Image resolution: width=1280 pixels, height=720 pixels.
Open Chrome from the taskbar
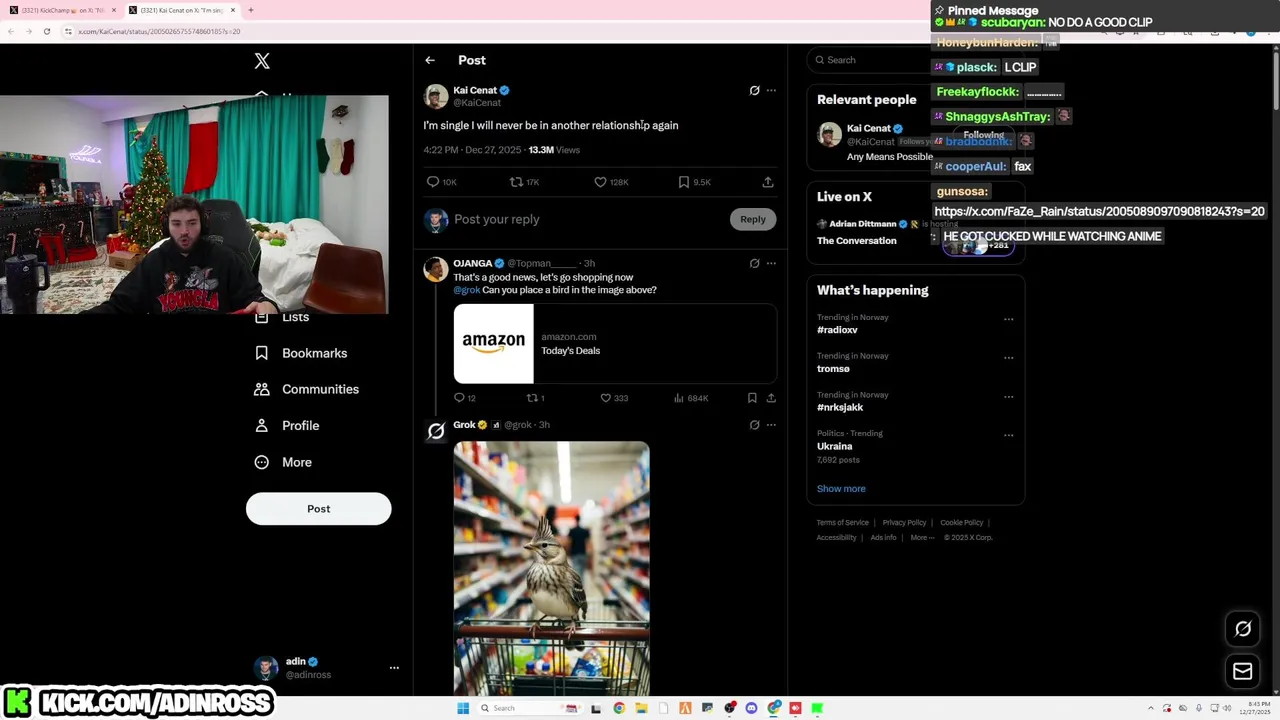(x=619, y=708)
